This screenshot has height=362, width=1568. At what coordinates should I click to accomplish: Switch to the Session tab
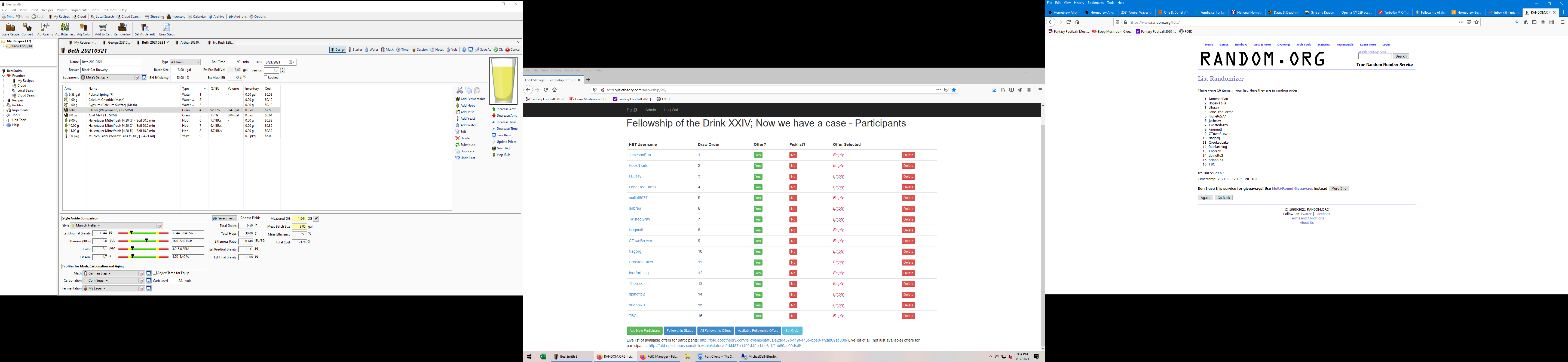click(420, 50)
